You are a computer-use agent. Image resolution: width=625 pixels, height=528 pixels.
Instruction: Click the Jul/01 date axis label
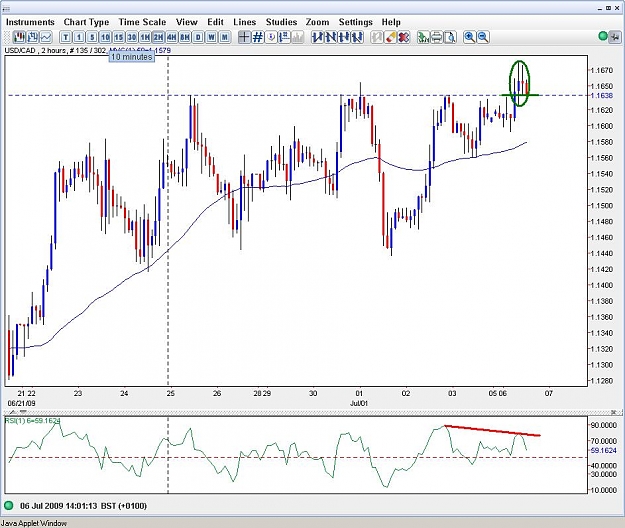point(359,403)
